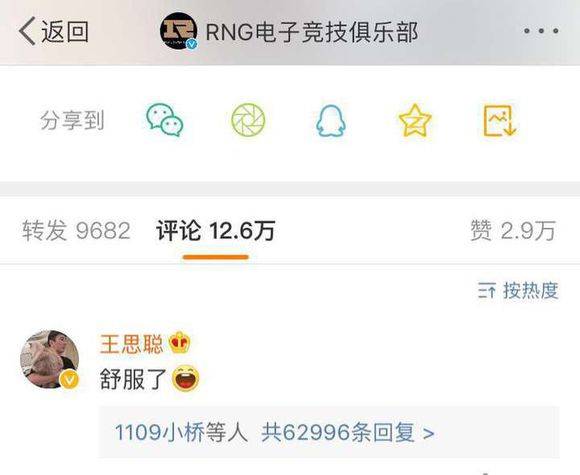
Task: Open RNG电子竞技俱乐部 title link
Action: tap(312, 32)
